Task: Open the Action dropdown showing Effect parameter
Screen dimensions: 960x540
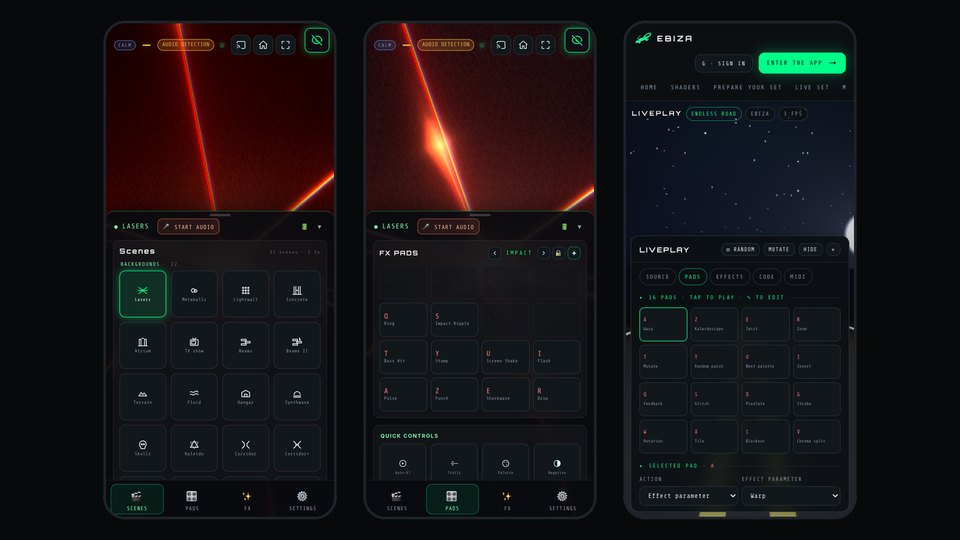Action: coord(688,496)
